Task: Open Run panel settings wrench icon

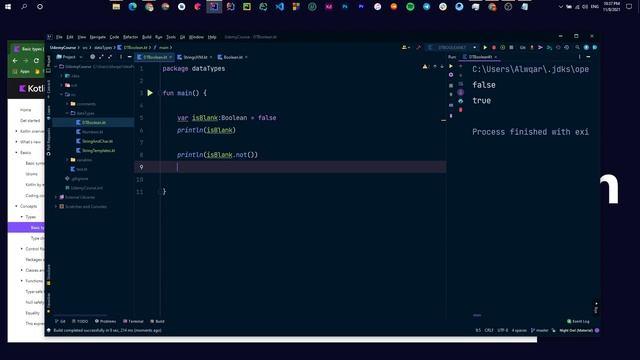Action: pos(451,75)
